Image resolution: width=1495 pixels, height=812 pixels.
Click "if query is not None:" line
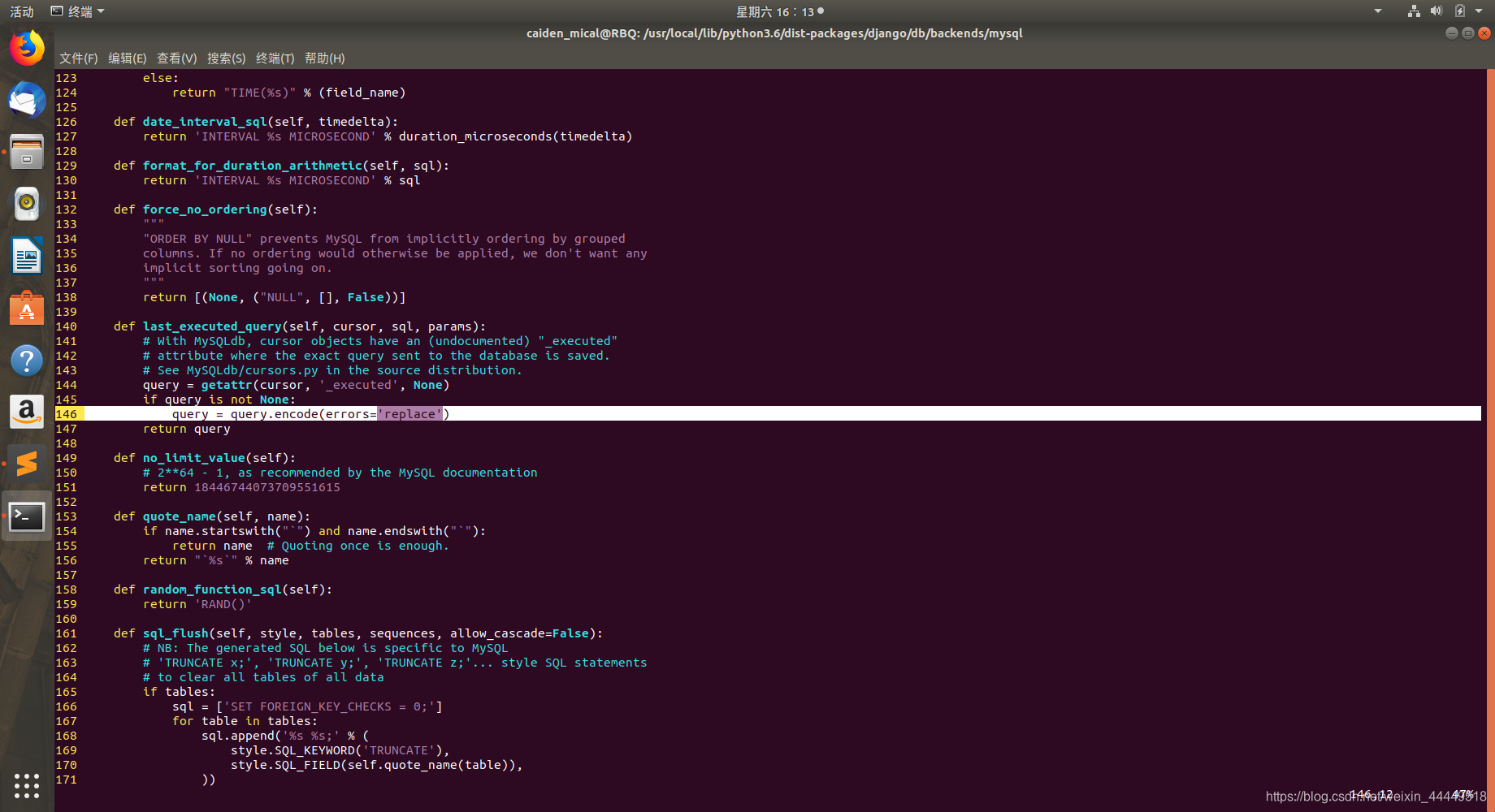point(219,400)
